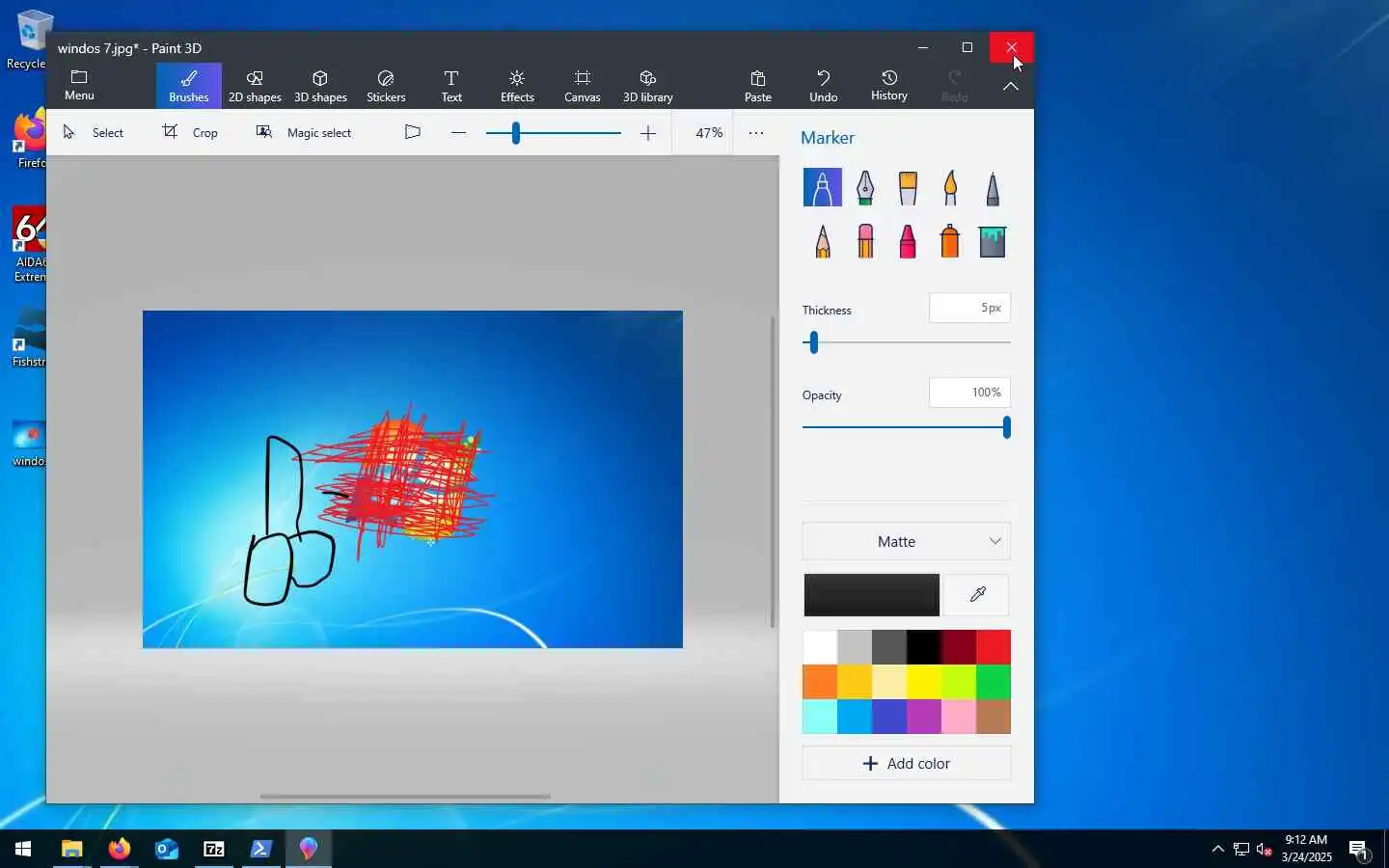Image resolution: width=1389 pixels, height=868 pixels.
Task: Open the Canvas tab
Action: (583, 86)
